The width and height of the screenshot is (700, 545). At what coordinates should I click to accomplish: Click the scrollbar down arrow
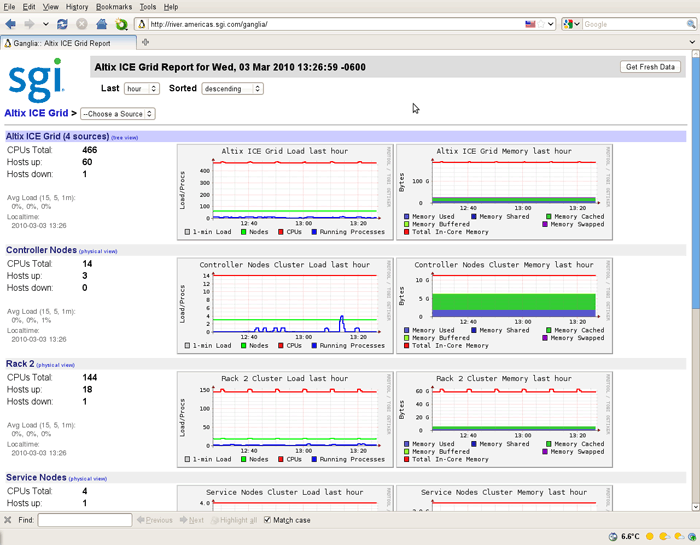pos(695,507)
